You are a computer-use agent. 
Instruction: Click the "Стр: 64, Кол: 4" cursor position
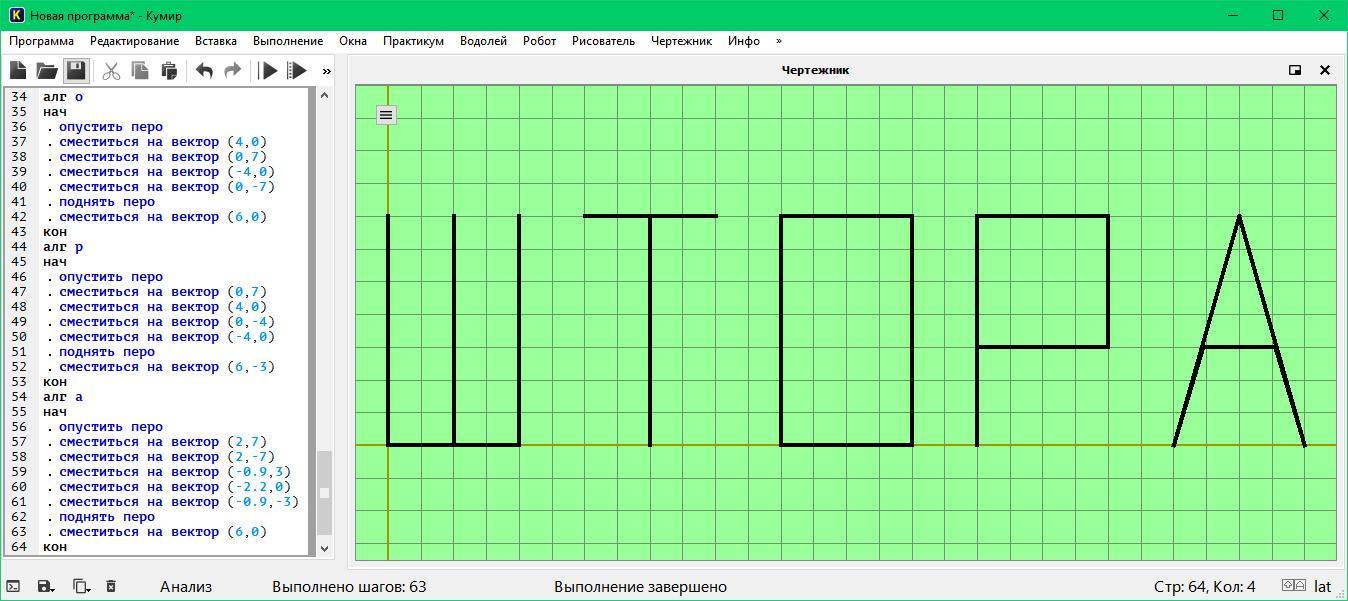pos(1204,587)
